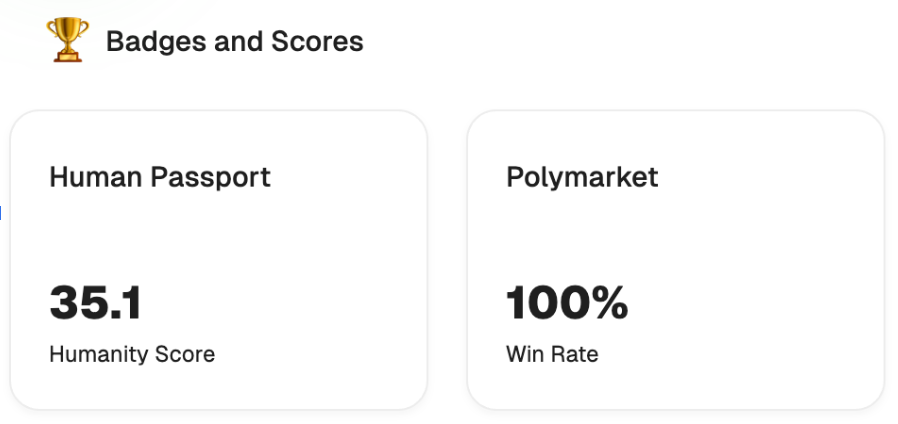Click the 100% win rate value
This screenshot has width=898, height=424.
pos(567,303)
